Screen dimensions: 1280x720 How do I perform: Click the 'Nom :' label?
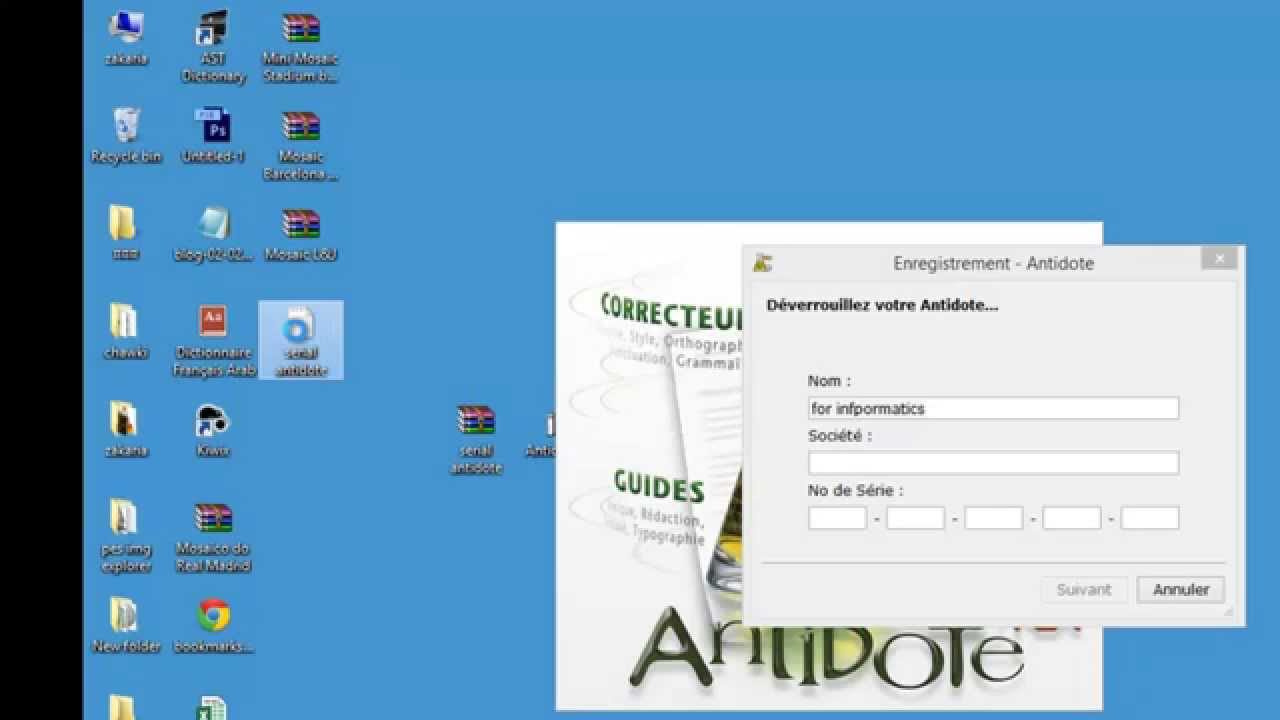coord(829,381)
